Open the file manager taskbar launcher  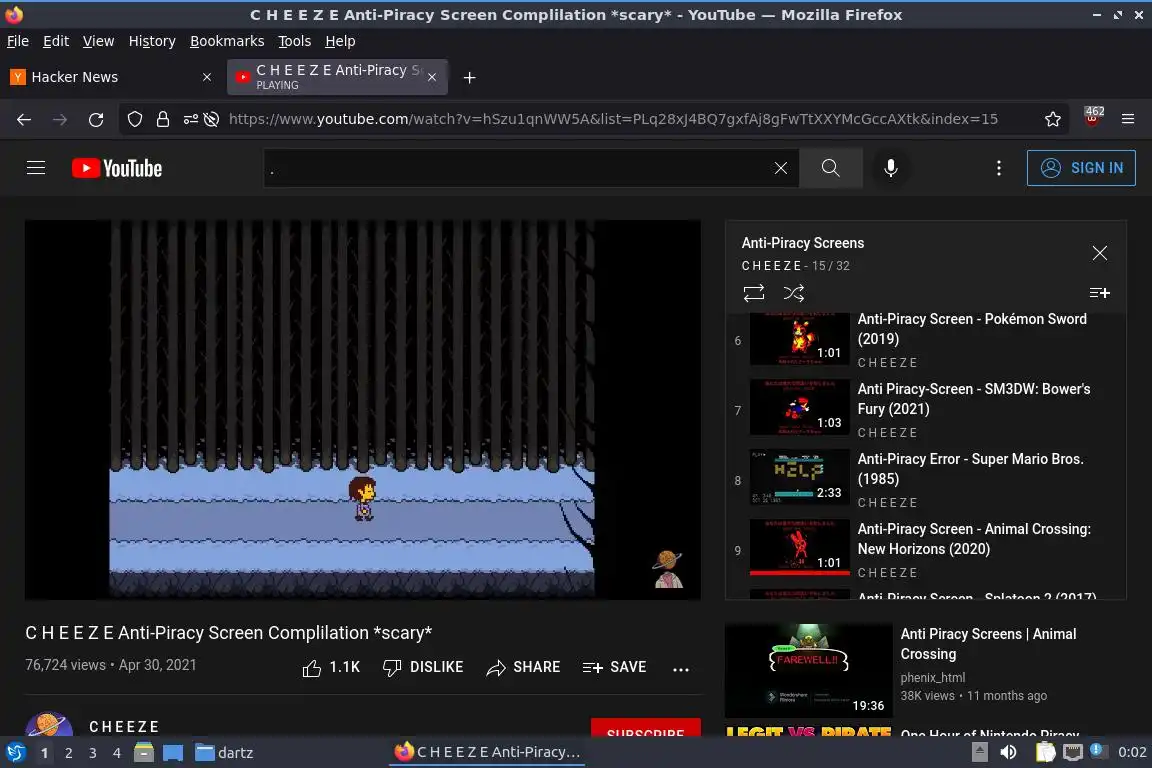pos(144,753)
